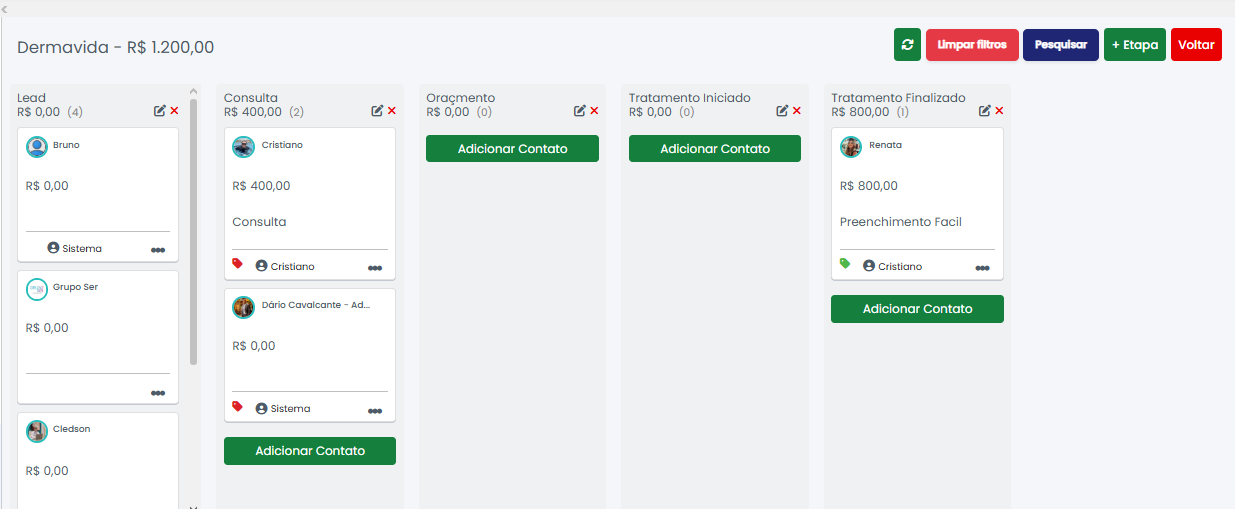This screenshot has height=509, width=1235.
Task: Click Adicionar Contato in Tratamento Finalizado column
Action: pos(917,309)
